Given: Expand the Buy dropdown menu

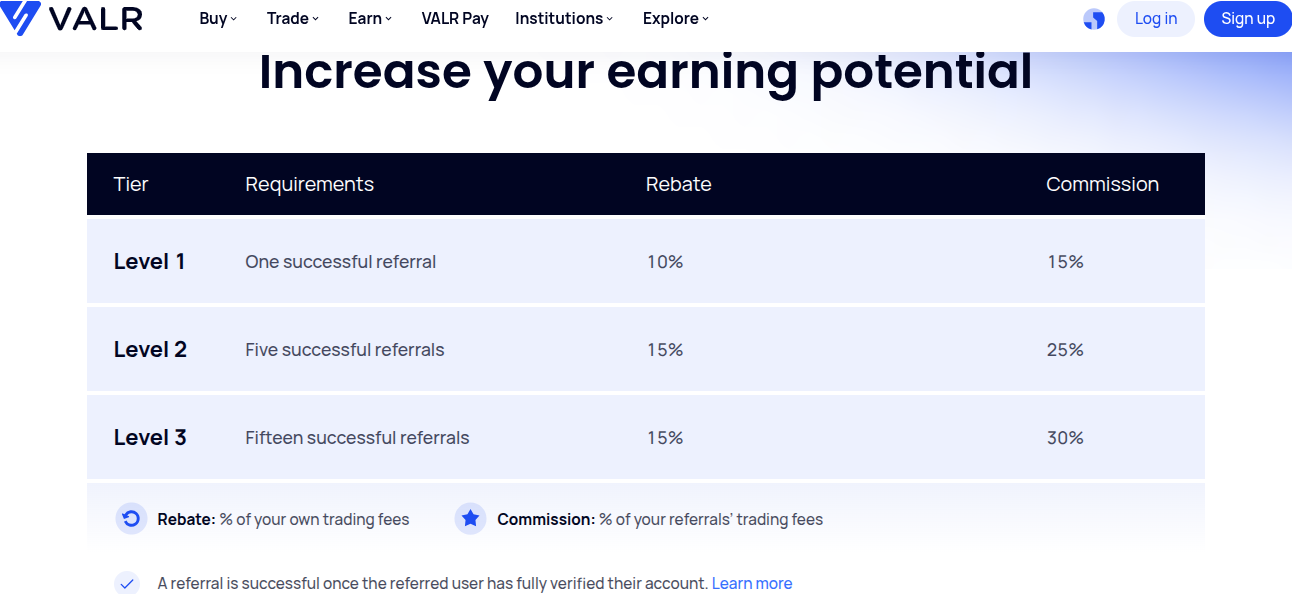Looking at the screenshot, I should [x=218, y=18].
